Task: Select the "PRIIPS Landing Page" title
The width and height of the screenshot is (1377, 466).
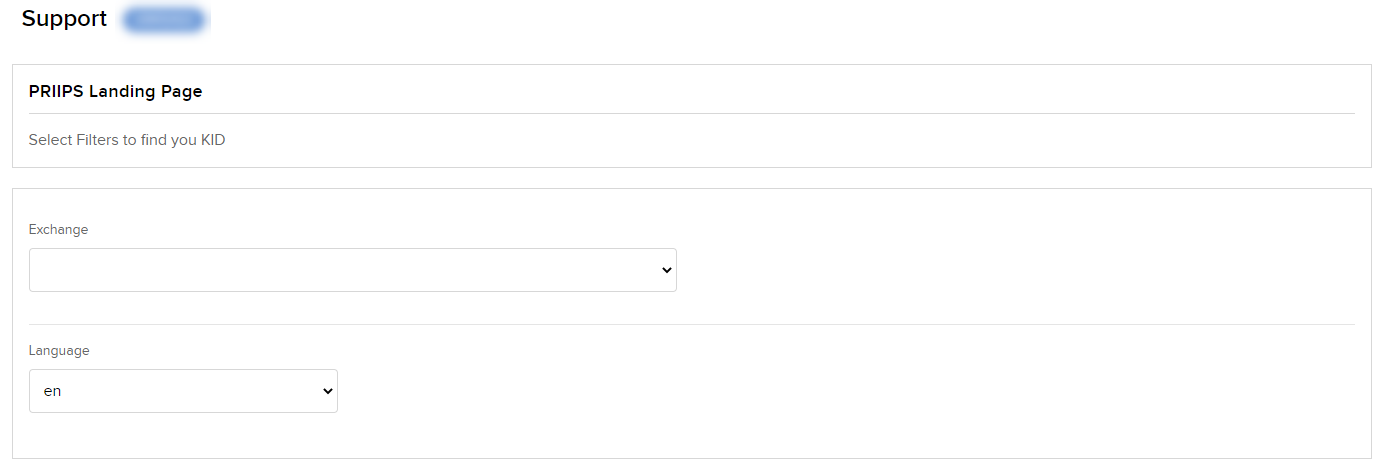Action: pyautogui.click(x=115, y=91)
